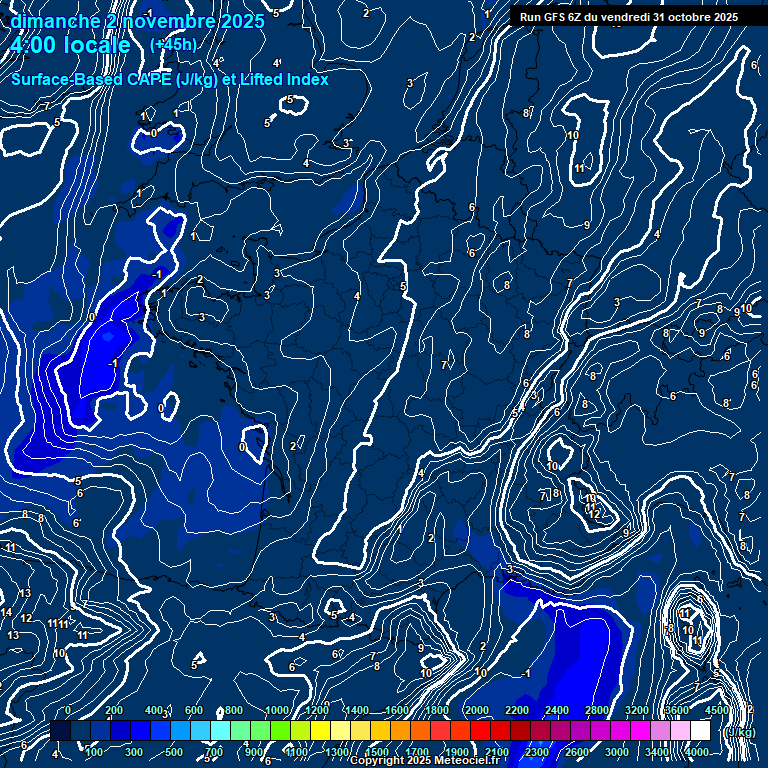Pick the dark red swatch between 2200 and 2300
Image resolution: width=768 pixels, height=768 pixels.
520,730
